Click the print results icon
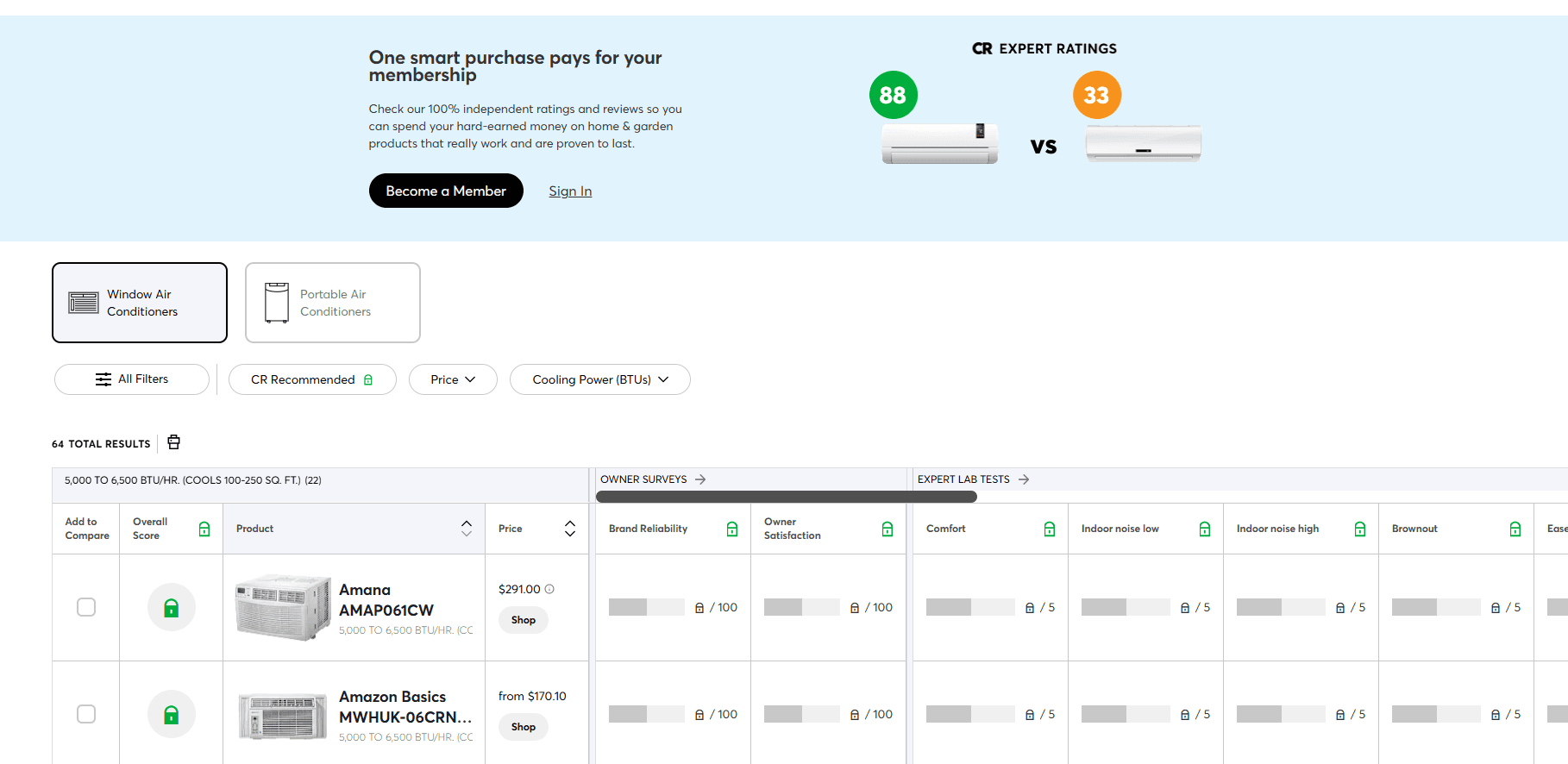The image size is (1568, 764). point(173,442)
